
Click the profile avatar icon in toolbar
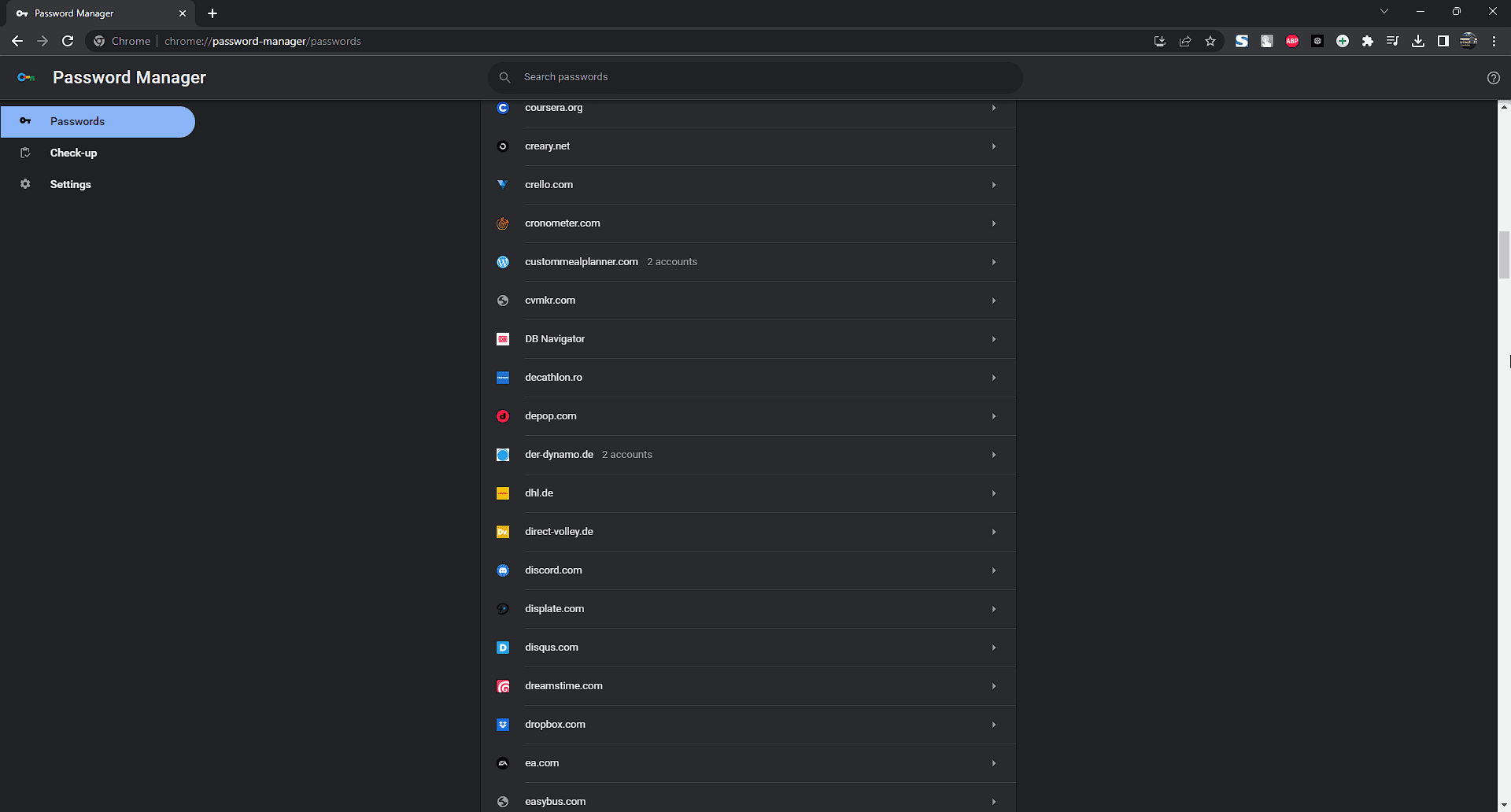point(1469,41)
